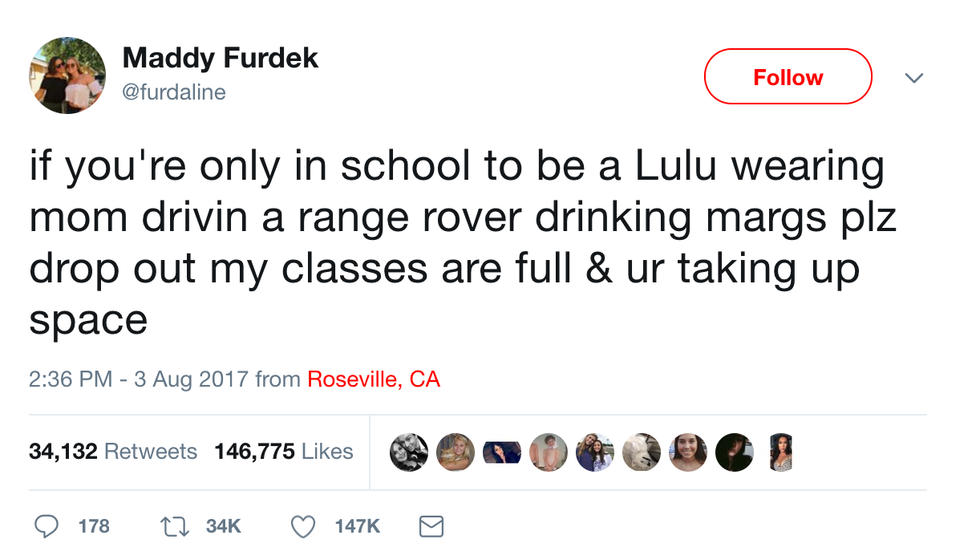Click the seventh liker avatar in row
This screenshot has width=980, height=560.
coord(688,452)
